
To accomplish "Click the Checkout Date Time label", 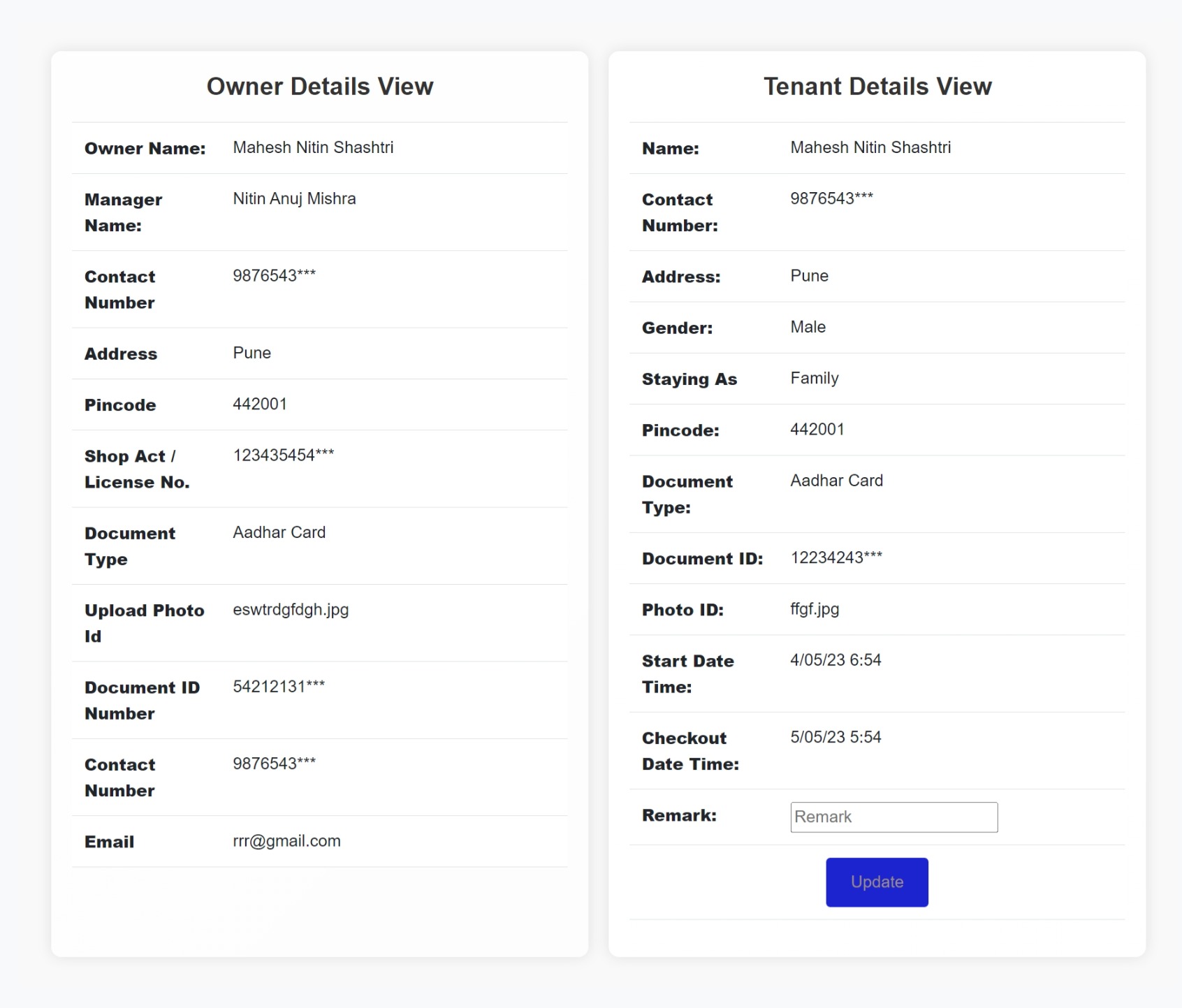I will point(690,751).
